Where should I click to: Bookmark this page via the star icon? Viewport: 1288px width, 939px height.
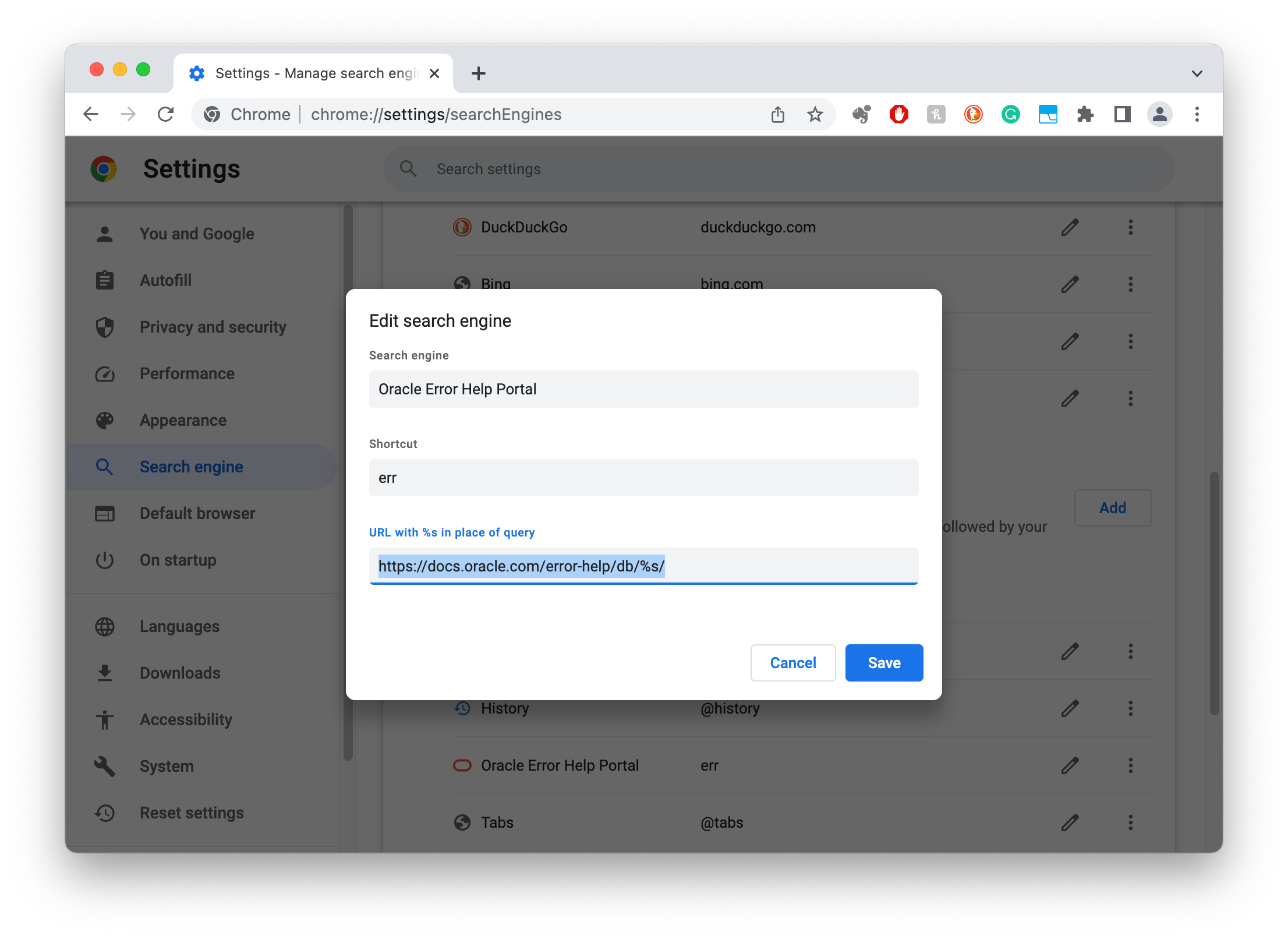pos(815,114)
